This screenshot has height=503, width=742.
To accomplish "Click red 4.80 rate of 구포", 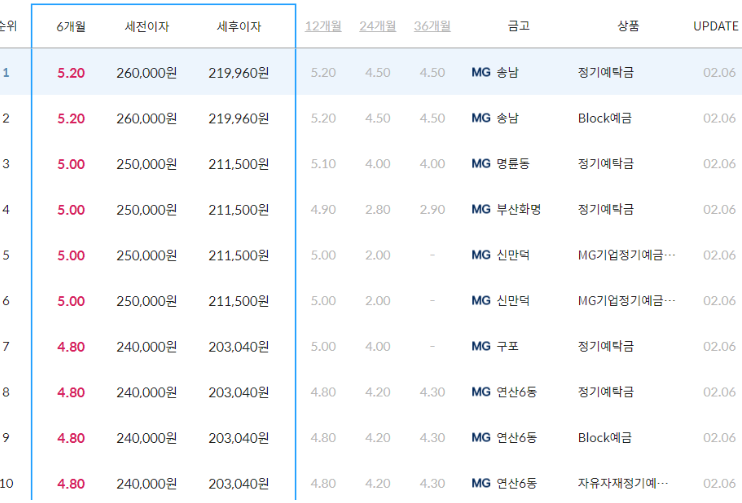I will pos(71,347).
